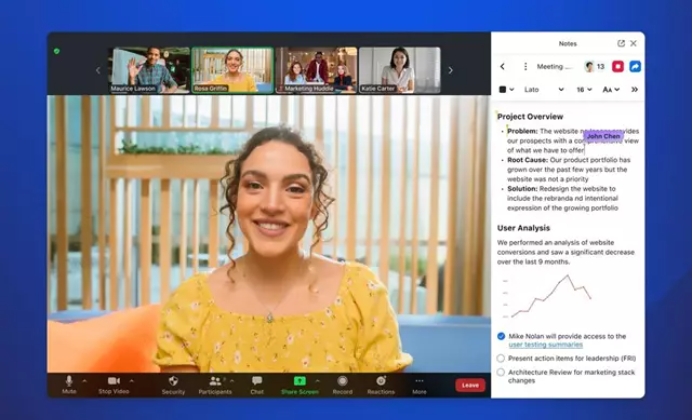Image resolution: width=693 pixels, height=420 pixels.
Task: Check Architecture Review for marketing stack
Action: click(x=501, y=372)
